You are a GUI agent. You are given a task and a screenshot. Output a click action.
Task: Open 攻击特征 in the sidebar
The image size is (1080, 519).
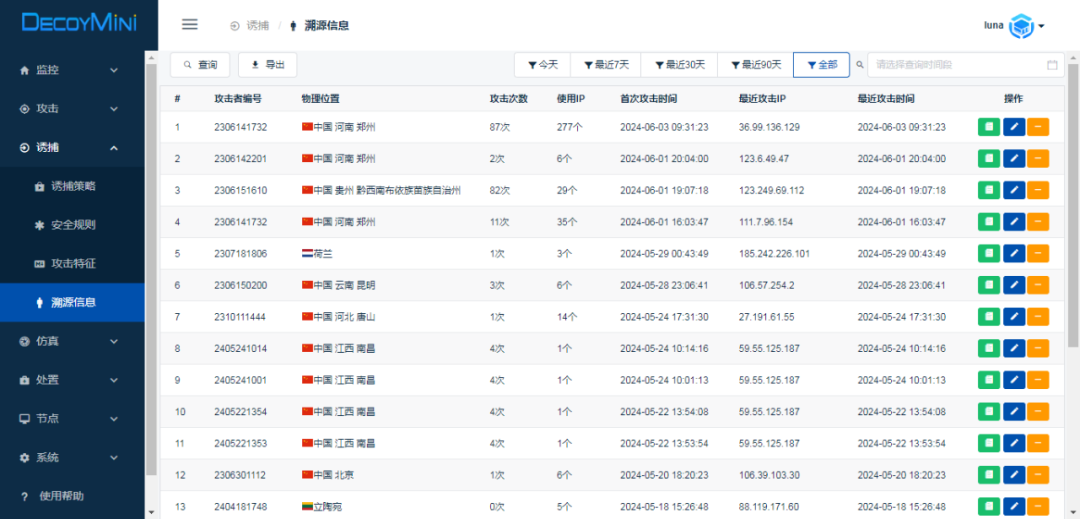[72, 264]
